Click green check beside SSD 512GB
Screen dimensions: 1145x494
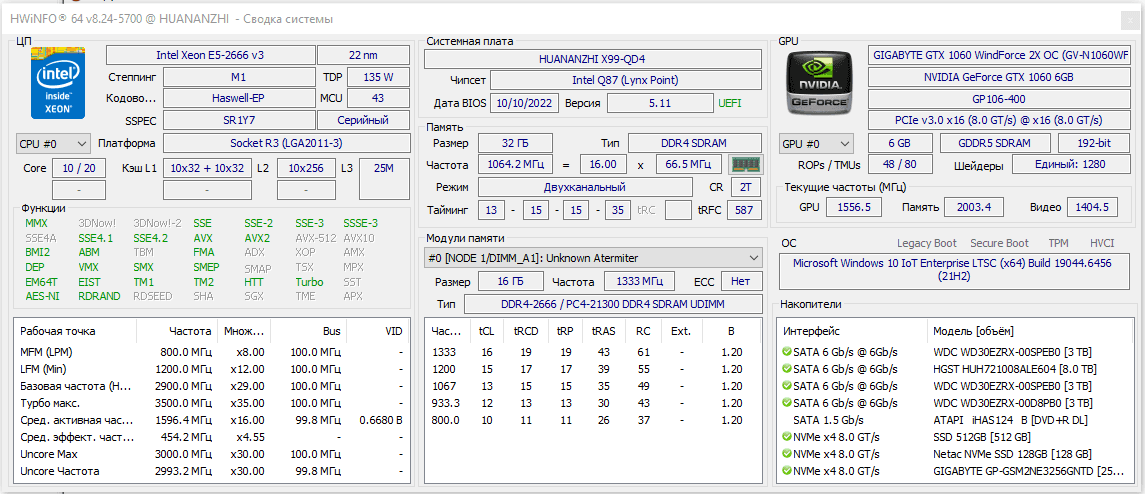pos(786,437)
